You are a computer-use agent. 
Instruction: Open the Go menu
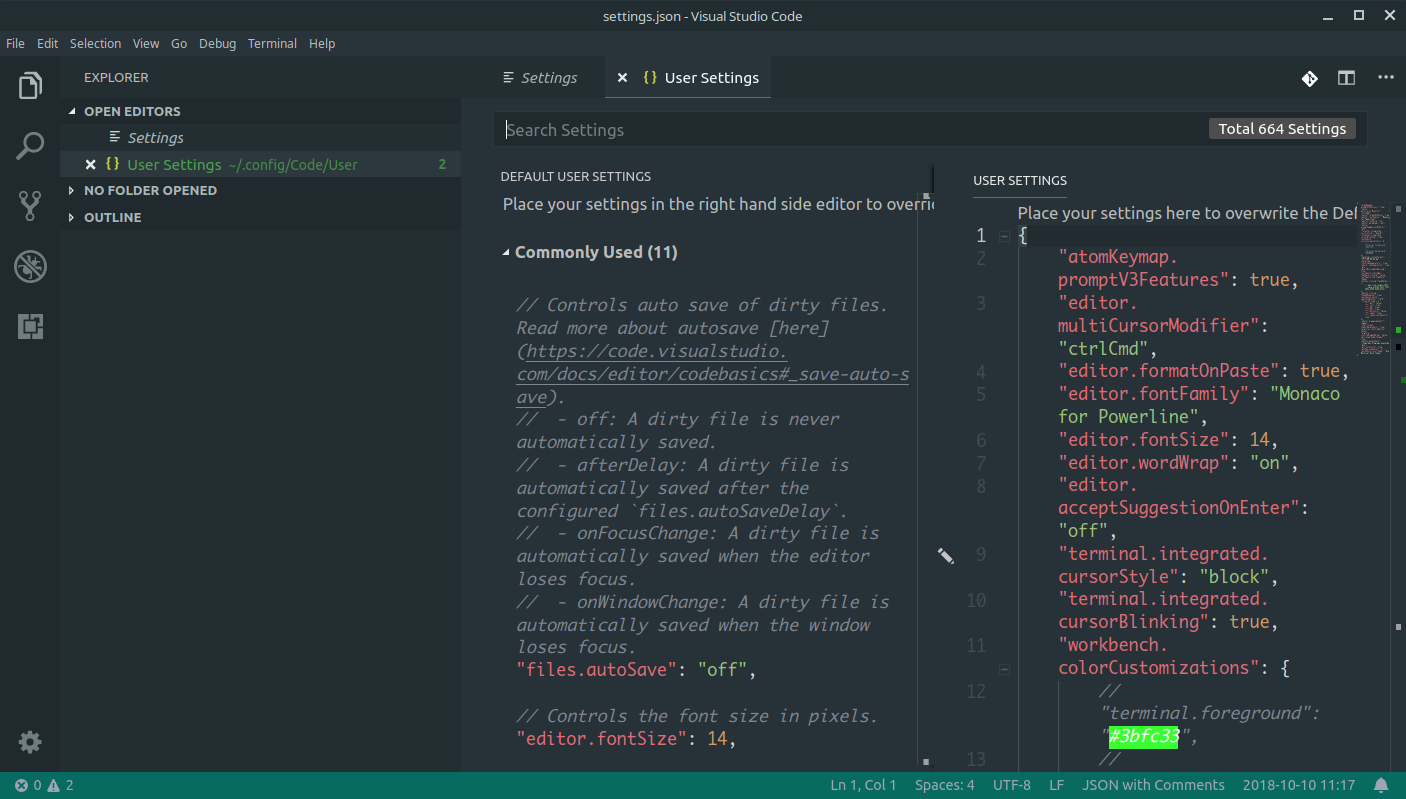point(179,44)
